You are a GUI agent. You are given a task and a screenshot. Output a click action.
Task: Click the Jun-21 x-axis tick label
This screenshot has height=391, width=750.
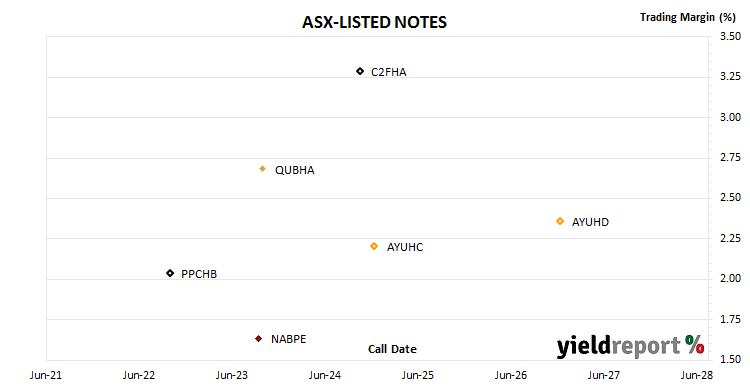point(46,375)
